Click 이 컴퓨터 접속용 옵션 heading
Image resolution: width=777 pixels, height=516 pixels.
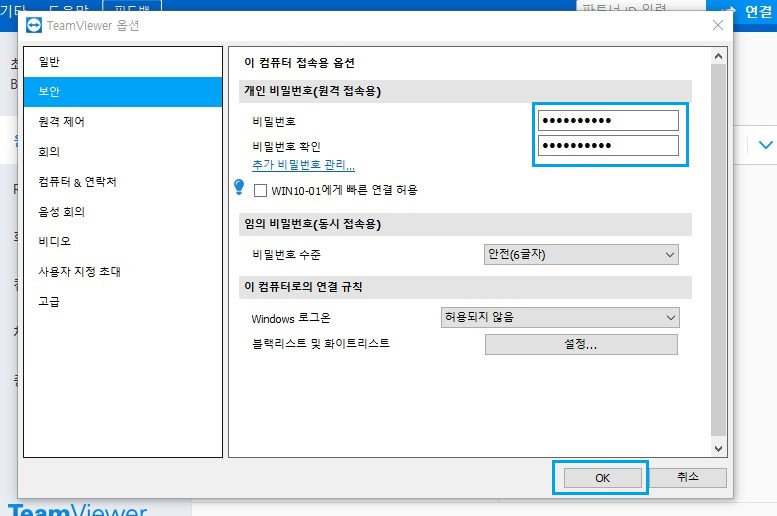click(x=299, y=63)
